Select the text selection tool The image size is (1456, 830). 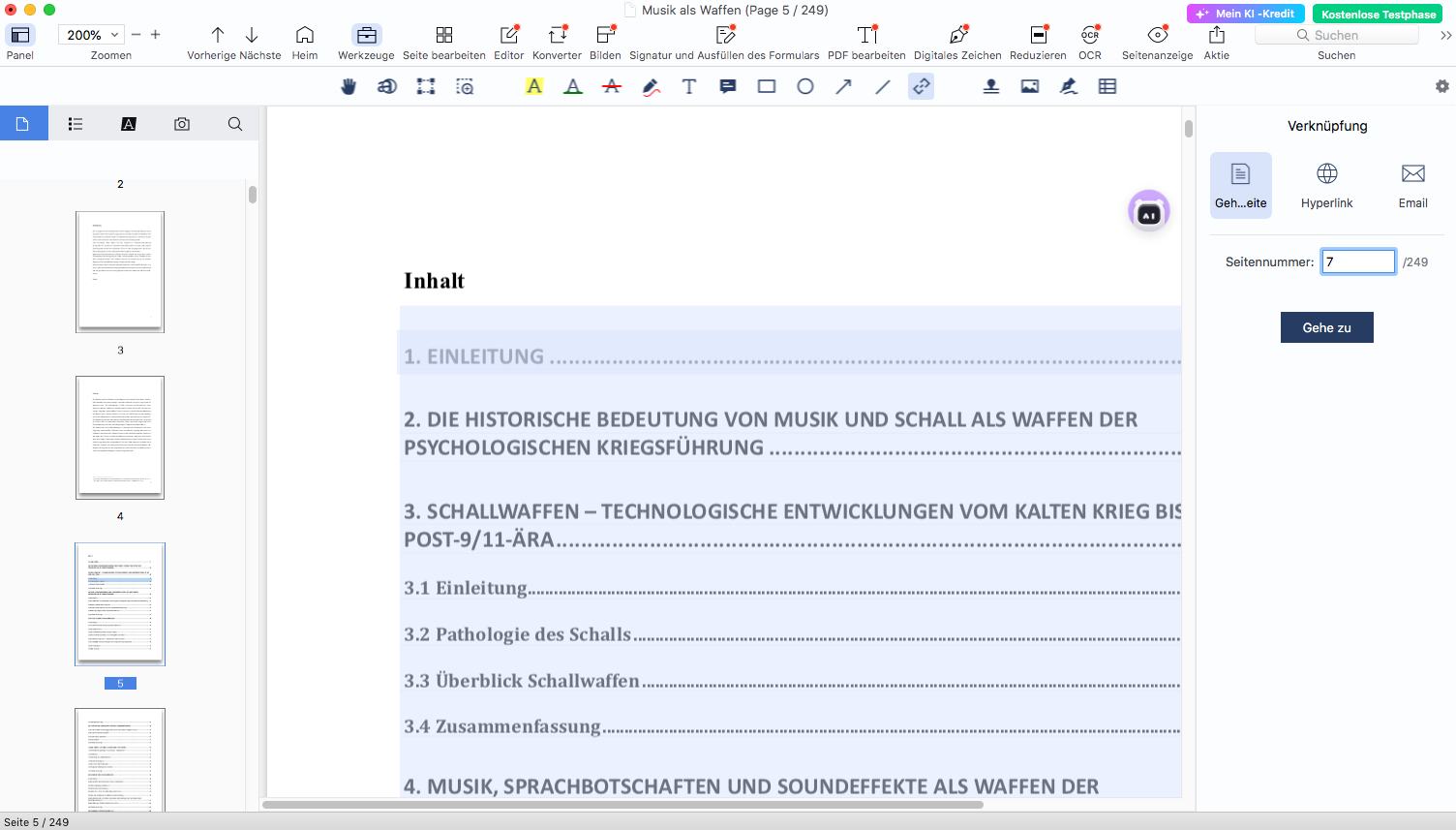387,86
